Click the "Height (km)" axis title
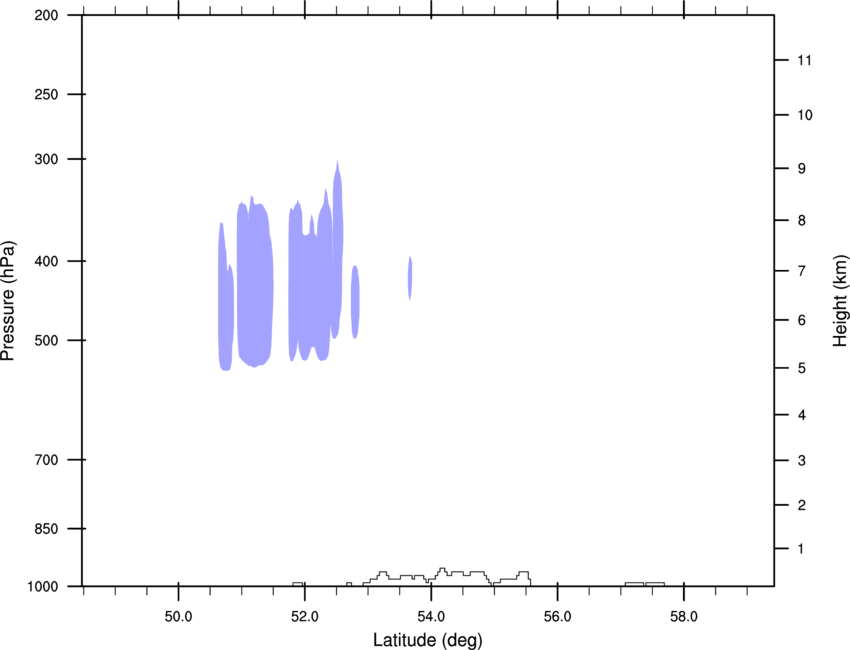The height and width of the screenshot is (650, 850). tap(840, 300)
